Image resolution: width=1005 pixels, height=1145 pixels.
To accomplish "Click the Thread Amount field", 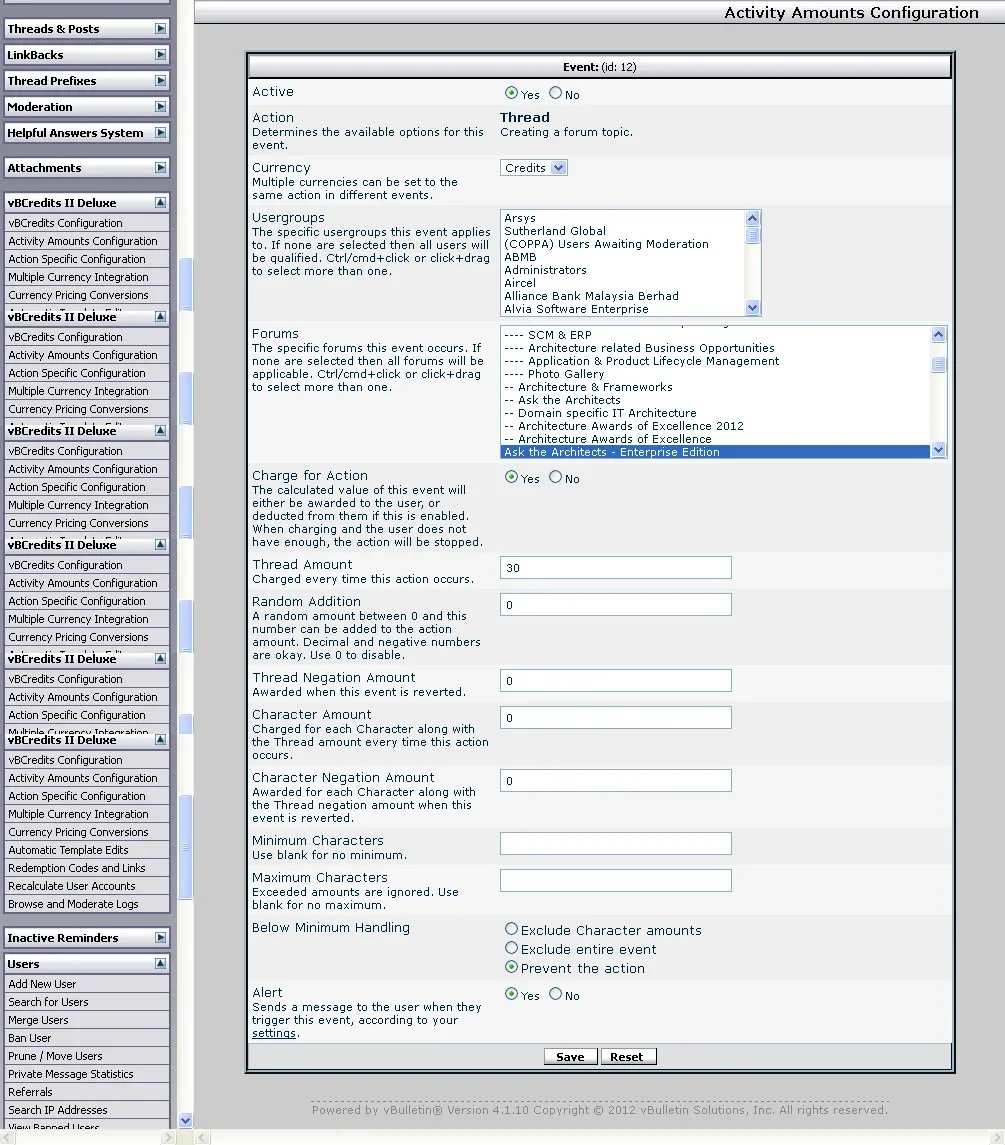I will pyautogui.click(x=616, y=567).
